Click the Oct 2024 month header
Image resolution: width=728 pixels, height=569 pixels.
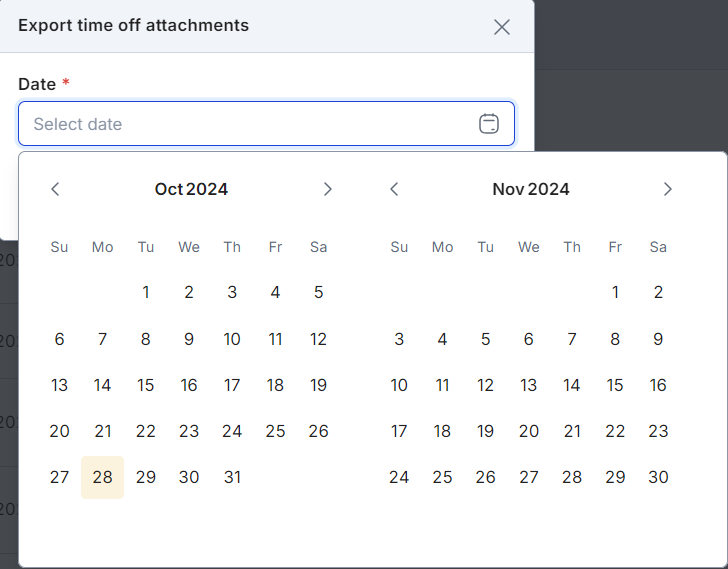191,189
